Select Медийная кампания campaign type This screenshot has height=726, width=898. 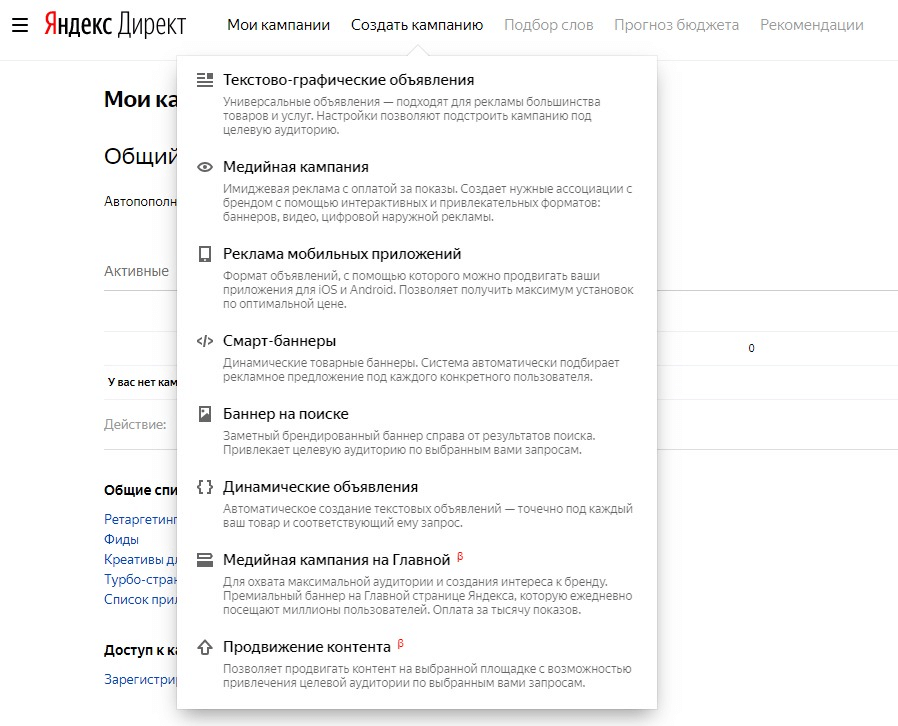[x=296, y=167]
